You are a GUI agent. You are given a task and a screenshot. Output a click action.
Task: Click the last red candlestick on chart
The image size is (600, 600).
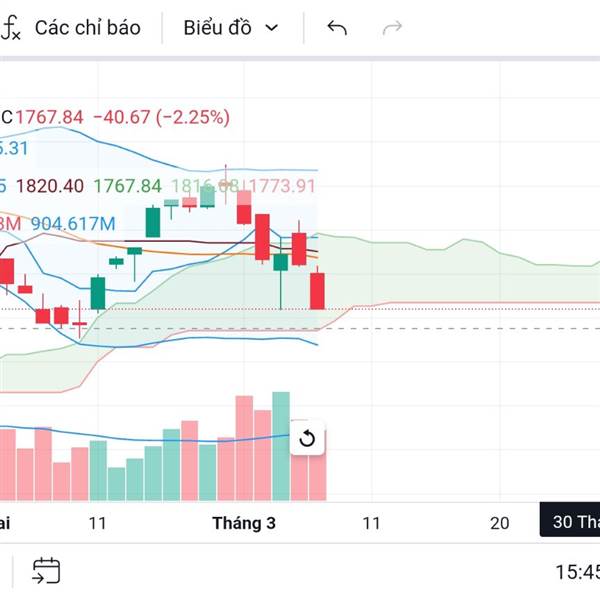[x=318, y=289]
